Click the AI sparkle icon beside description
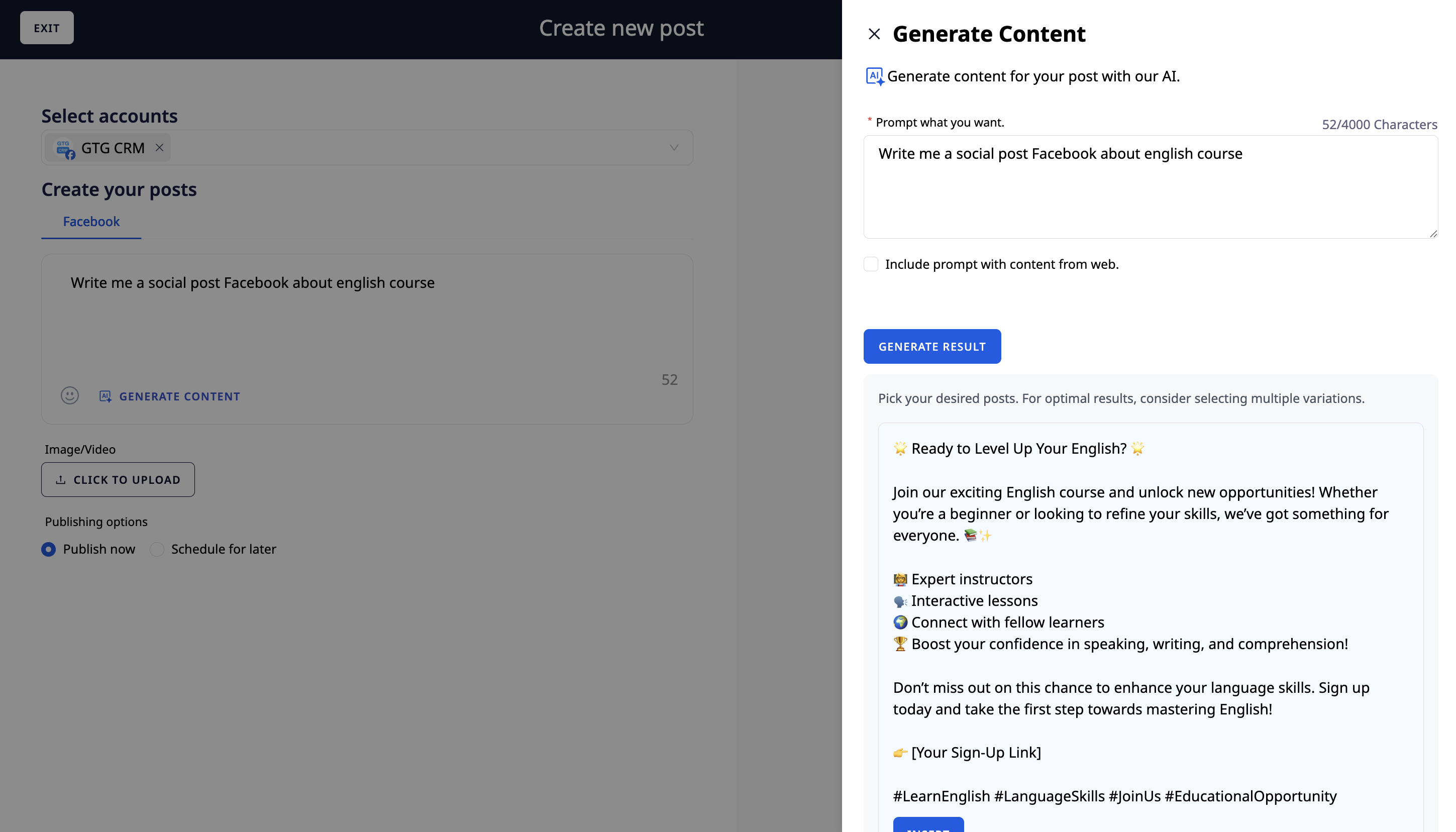The image size is (1456, 832). coord(874,76)
